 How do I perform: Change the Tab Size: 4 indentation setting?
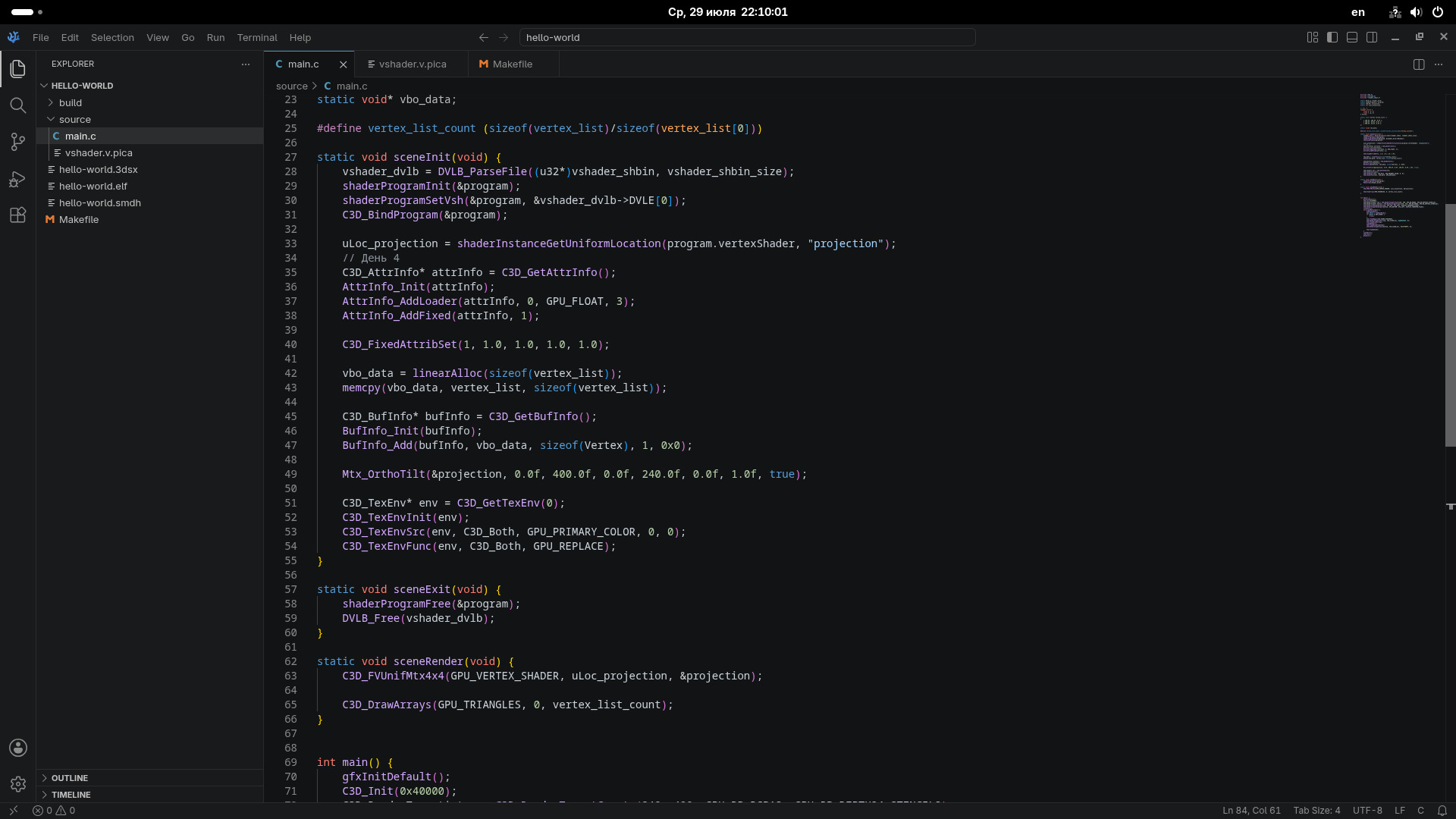point(1316,811)
